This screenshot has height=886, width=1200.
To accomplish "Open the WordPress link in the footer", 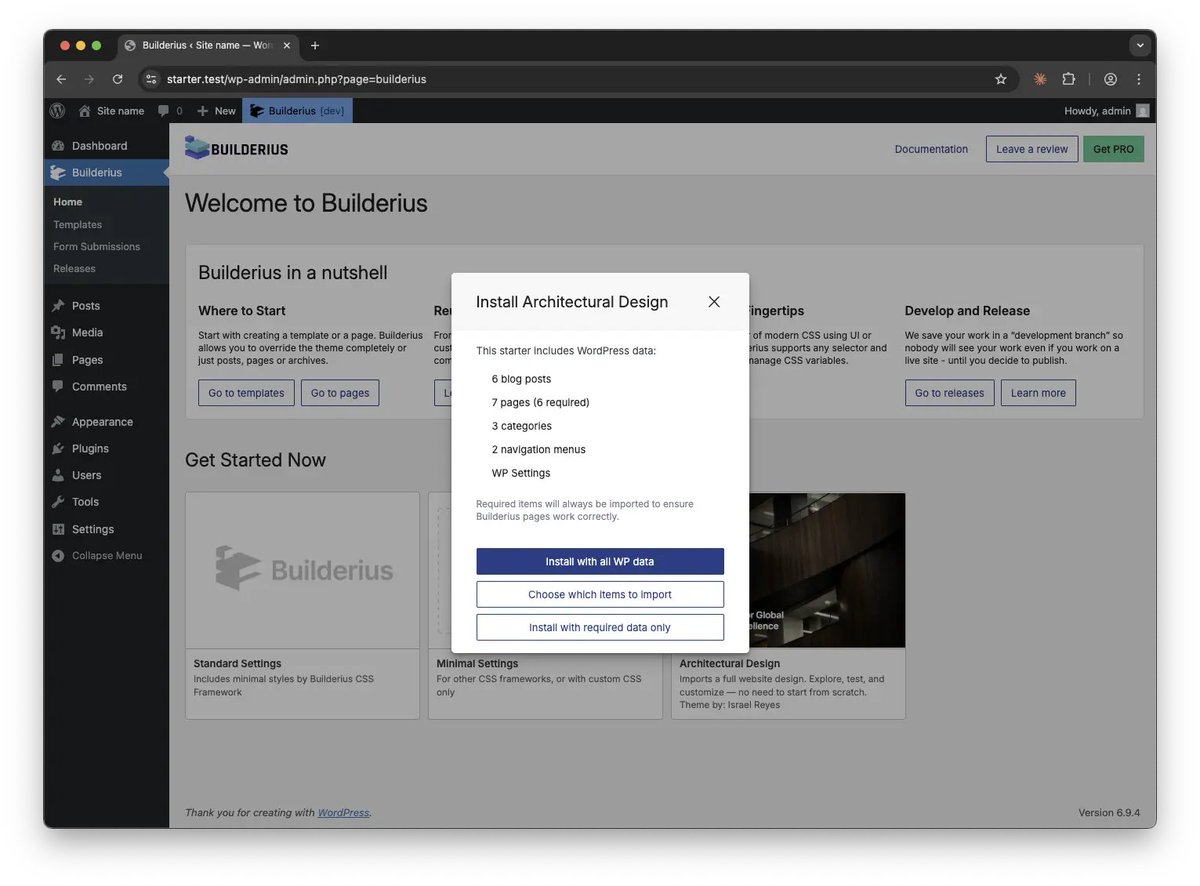I will point(343,812).
